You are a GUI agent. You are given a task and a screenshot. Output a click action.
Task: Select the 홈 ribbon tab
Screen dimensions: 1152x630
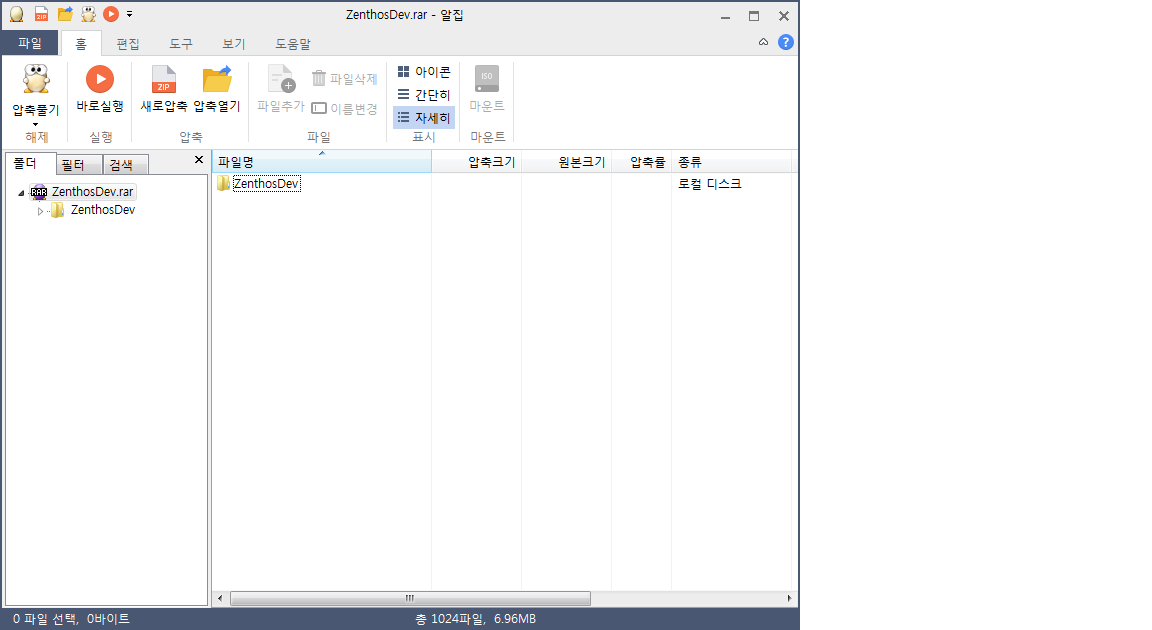[81, 44]
